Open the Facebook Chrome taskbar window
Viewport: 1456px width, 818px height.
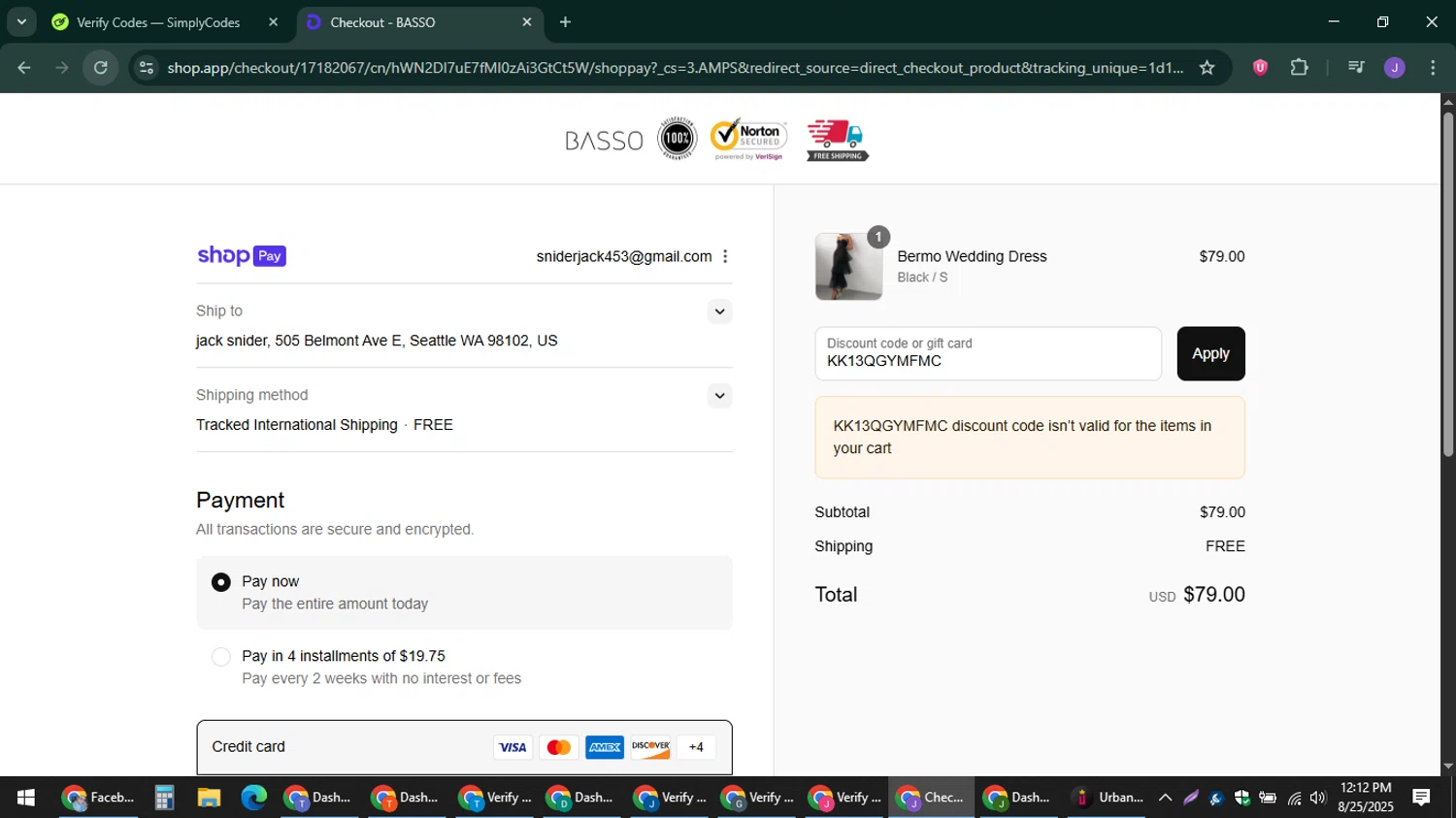coord(98,798)
